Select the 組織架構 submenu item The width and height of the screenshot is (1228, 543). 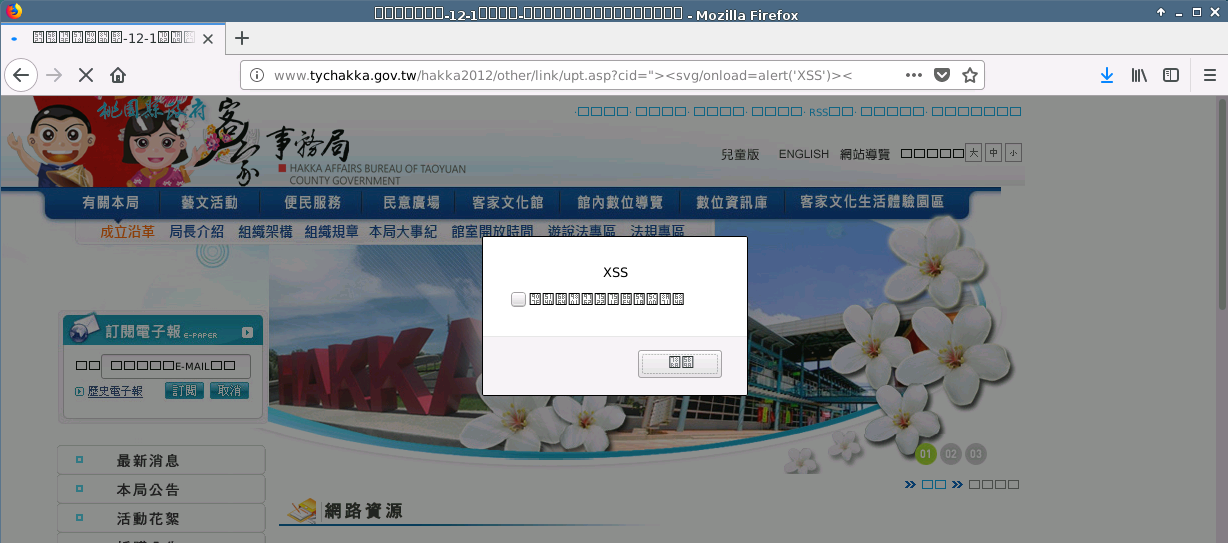click(x=265, y=232)
